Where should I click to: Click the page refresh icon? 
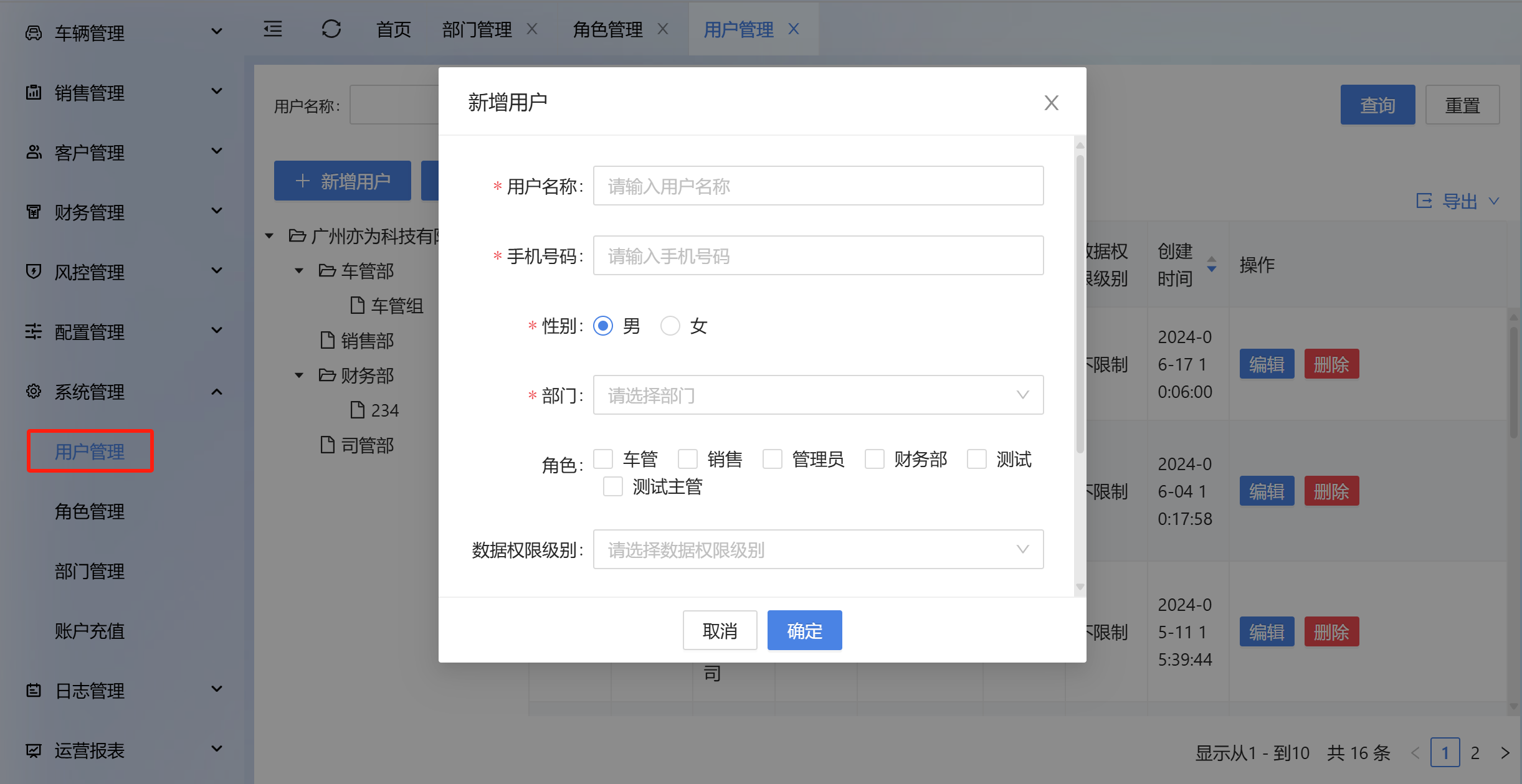(x=331, y=29)
